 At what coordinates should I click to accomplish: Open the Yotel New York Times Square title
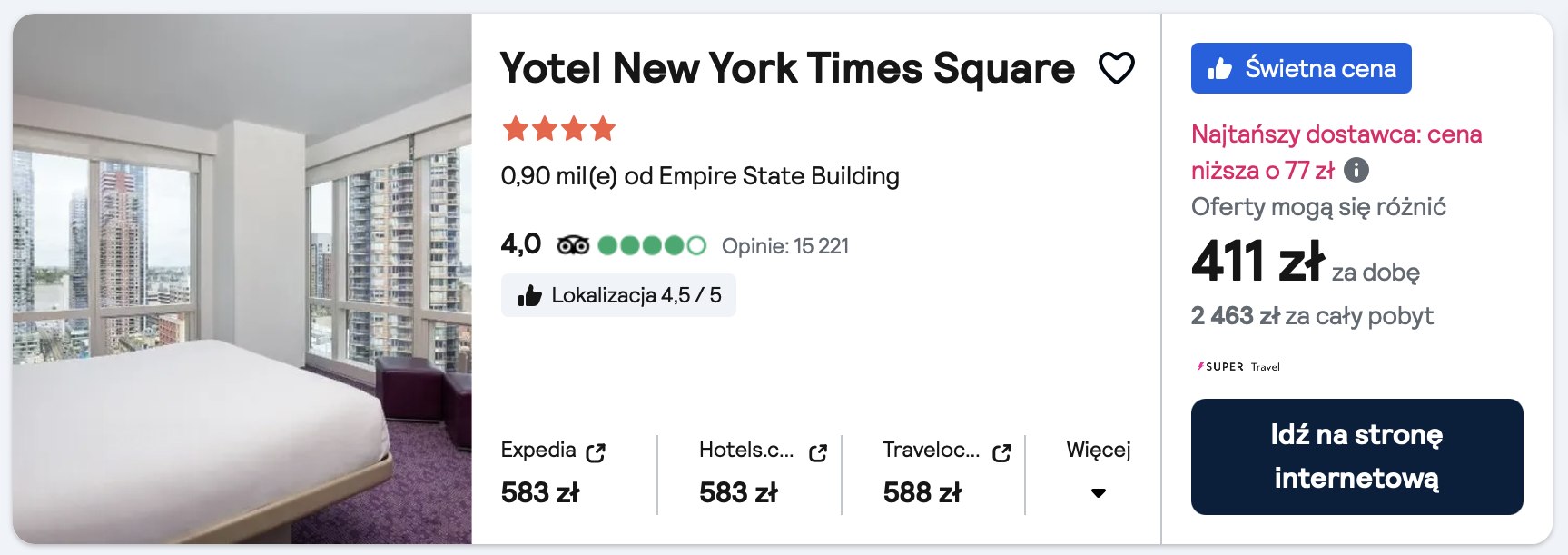pyautogui.click(x=787, y=68)
